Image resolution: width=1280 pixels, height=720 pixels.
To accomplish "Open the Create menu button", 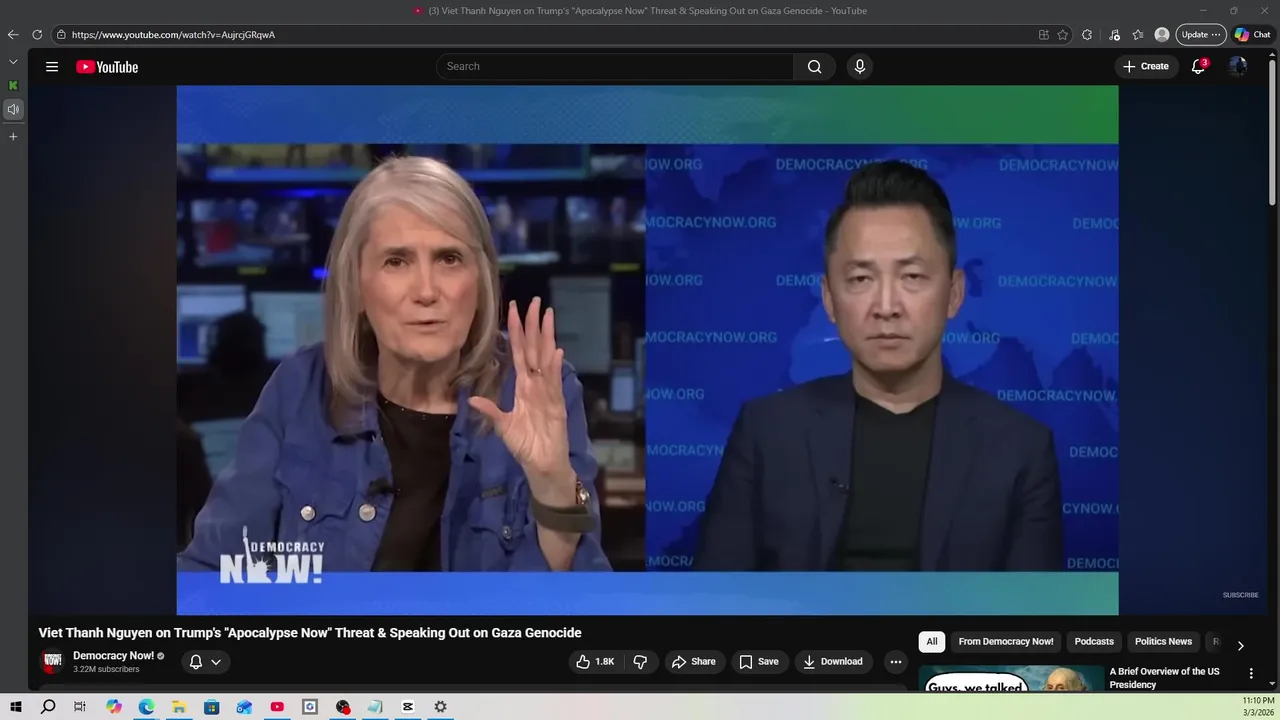I will click(1146, 66).
